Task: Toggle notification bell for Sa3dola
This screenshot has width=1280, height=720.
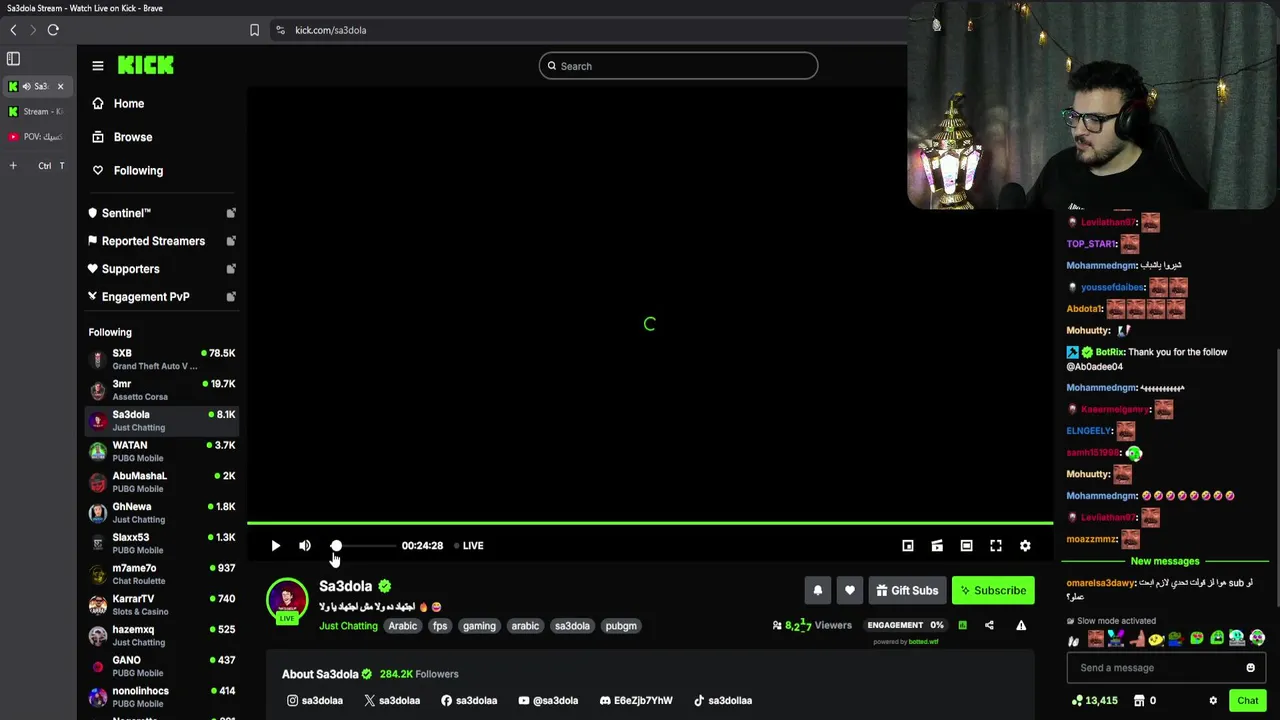Action: [x=817, y=590]
